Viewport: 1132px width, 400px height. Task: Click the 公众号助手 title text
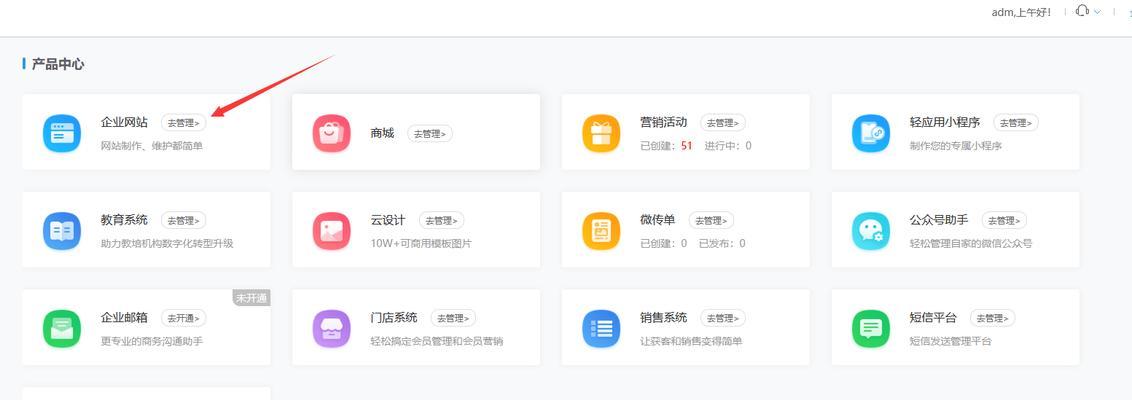pos(939,219)
